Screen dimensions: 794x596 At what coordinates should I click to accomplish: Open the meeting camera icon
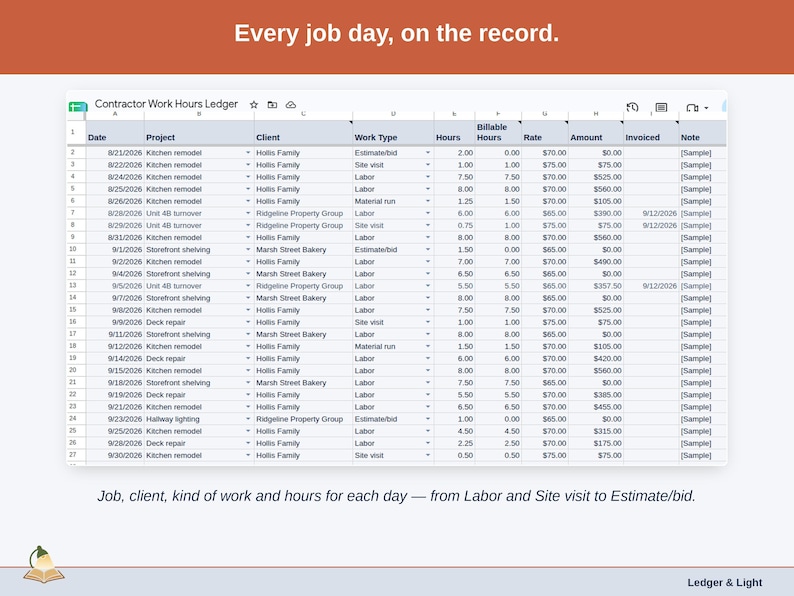coord(692,107)
